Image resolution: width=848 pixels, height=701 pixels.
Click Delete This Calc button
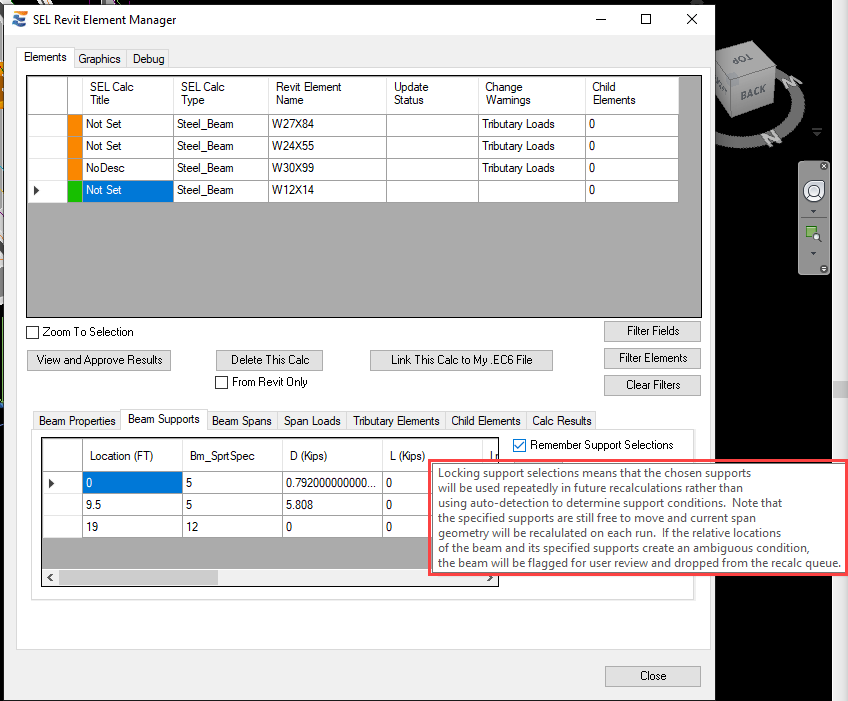pyautogui.click(x=269, y=360)
